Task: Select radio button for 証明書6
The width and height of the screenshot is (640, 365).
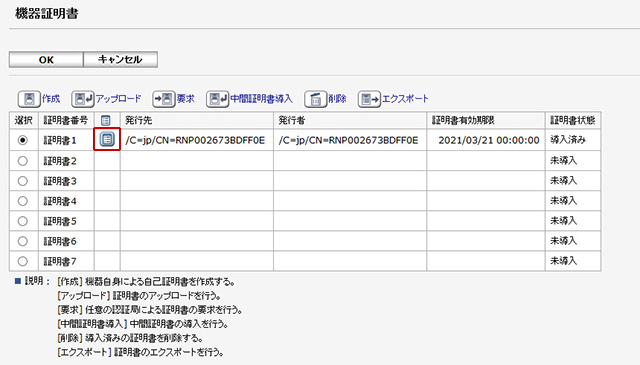Action: click(x=23, y=241)
